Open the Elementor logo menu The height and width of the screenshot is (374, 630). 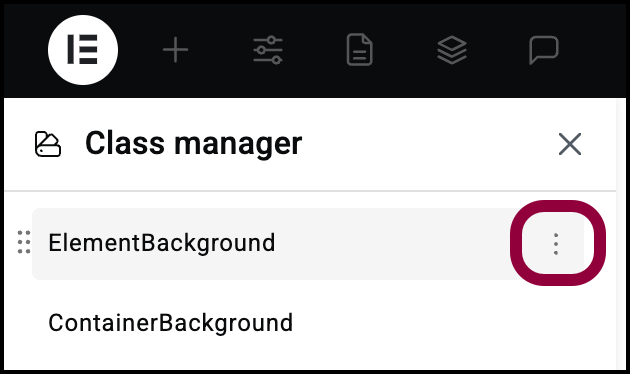click(x=83, y=50)
